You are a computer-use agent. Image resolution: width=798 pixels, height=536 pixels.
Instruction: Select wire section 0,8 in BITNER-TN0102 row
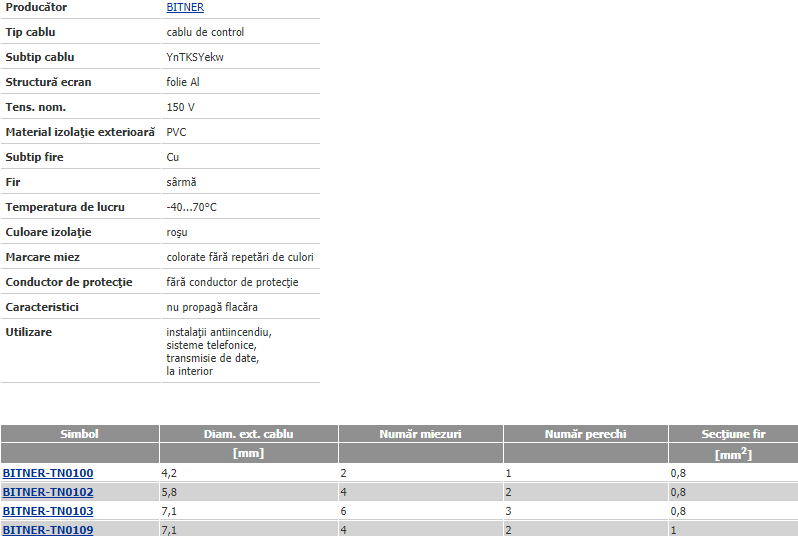click(678, 492)
